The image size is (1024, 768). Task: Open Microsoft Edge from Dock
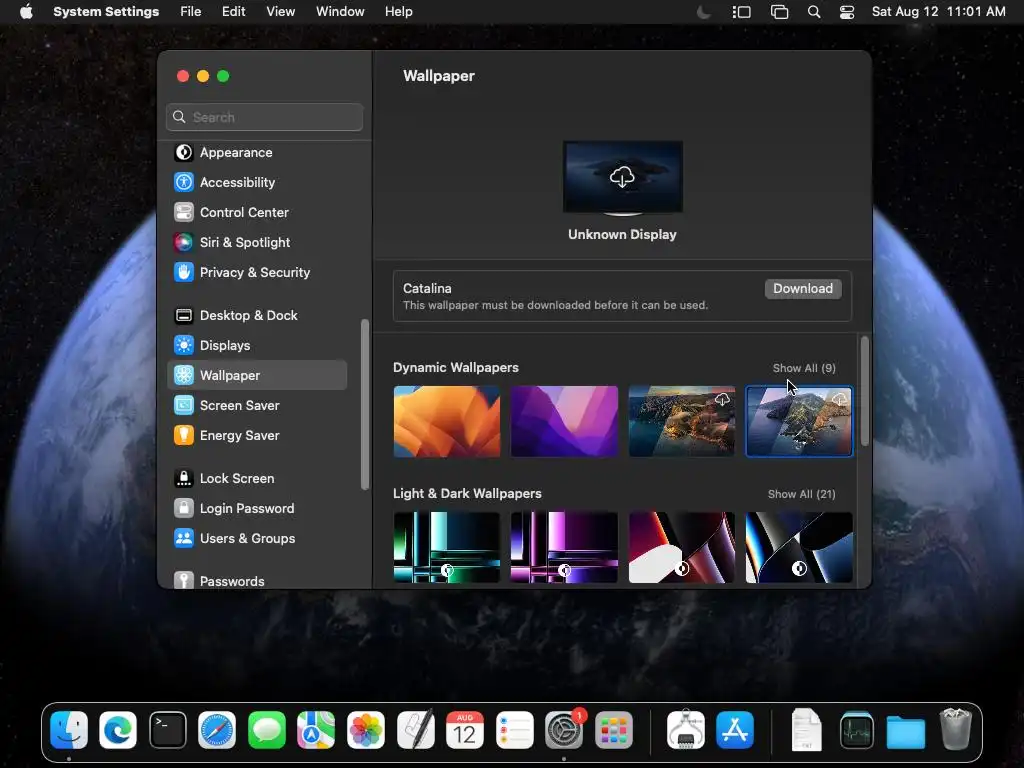pyautogui.click(x=118, y=730)
